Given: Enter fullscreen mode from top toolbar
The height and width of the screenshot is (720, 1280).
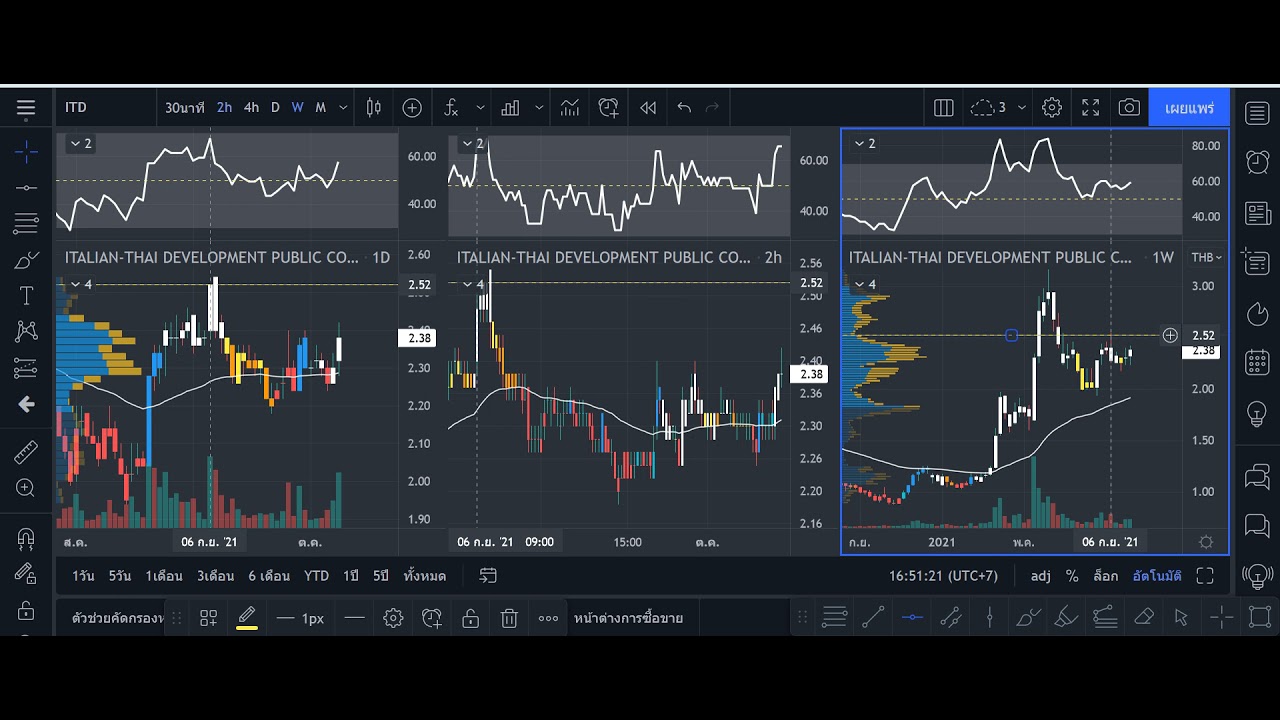Looking at the screenshot, I should [1091, 108].
